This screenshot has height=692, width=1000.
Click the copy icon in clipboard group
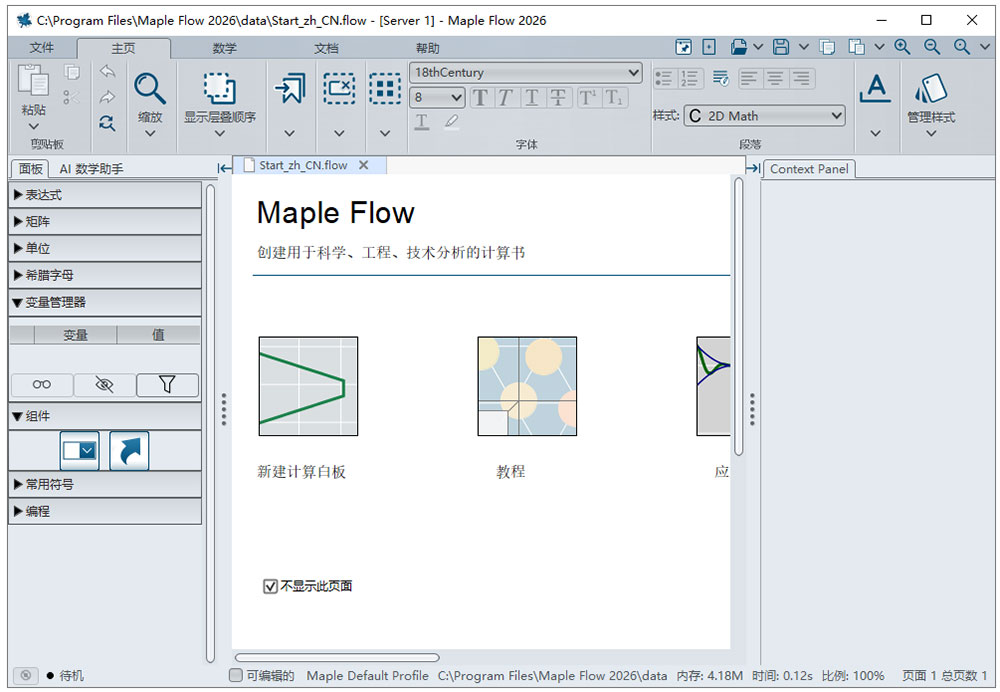(71, 73)
